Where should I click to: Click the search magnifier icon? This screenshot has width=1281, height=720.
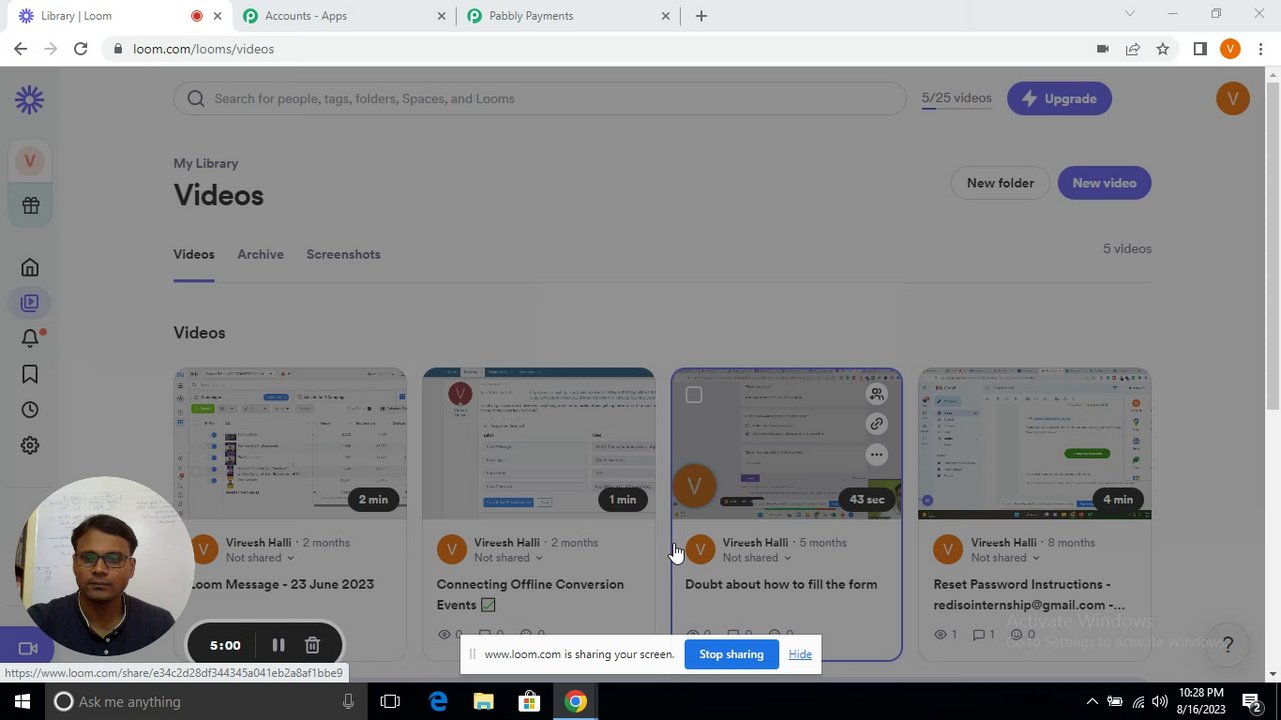tap(196, 98)
